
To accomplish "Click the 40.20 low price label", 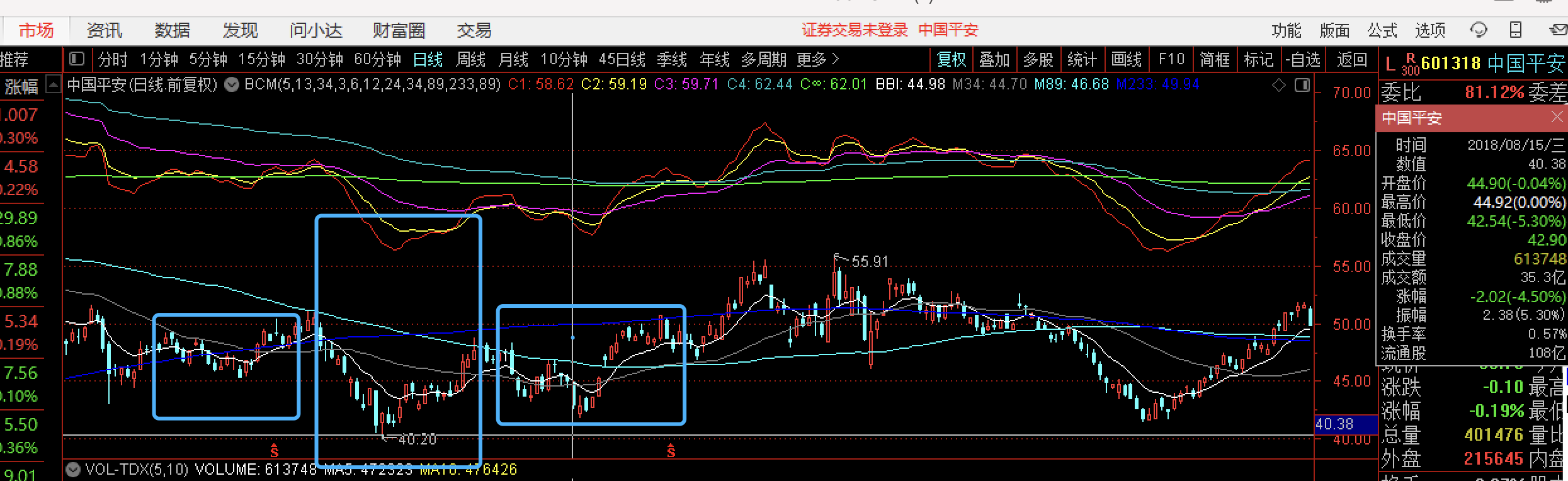I will click(418, 439).
